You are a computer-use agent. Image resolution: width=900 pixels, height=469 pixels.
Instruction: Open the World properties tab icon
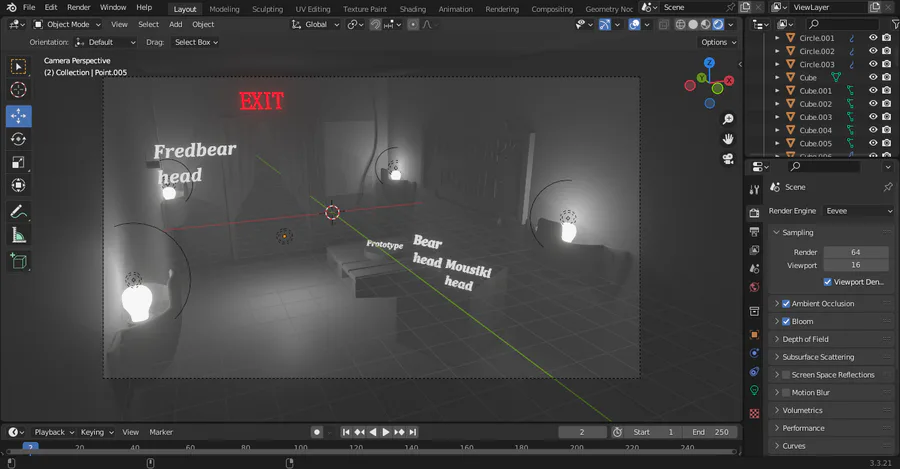click(x=754, y=286)
